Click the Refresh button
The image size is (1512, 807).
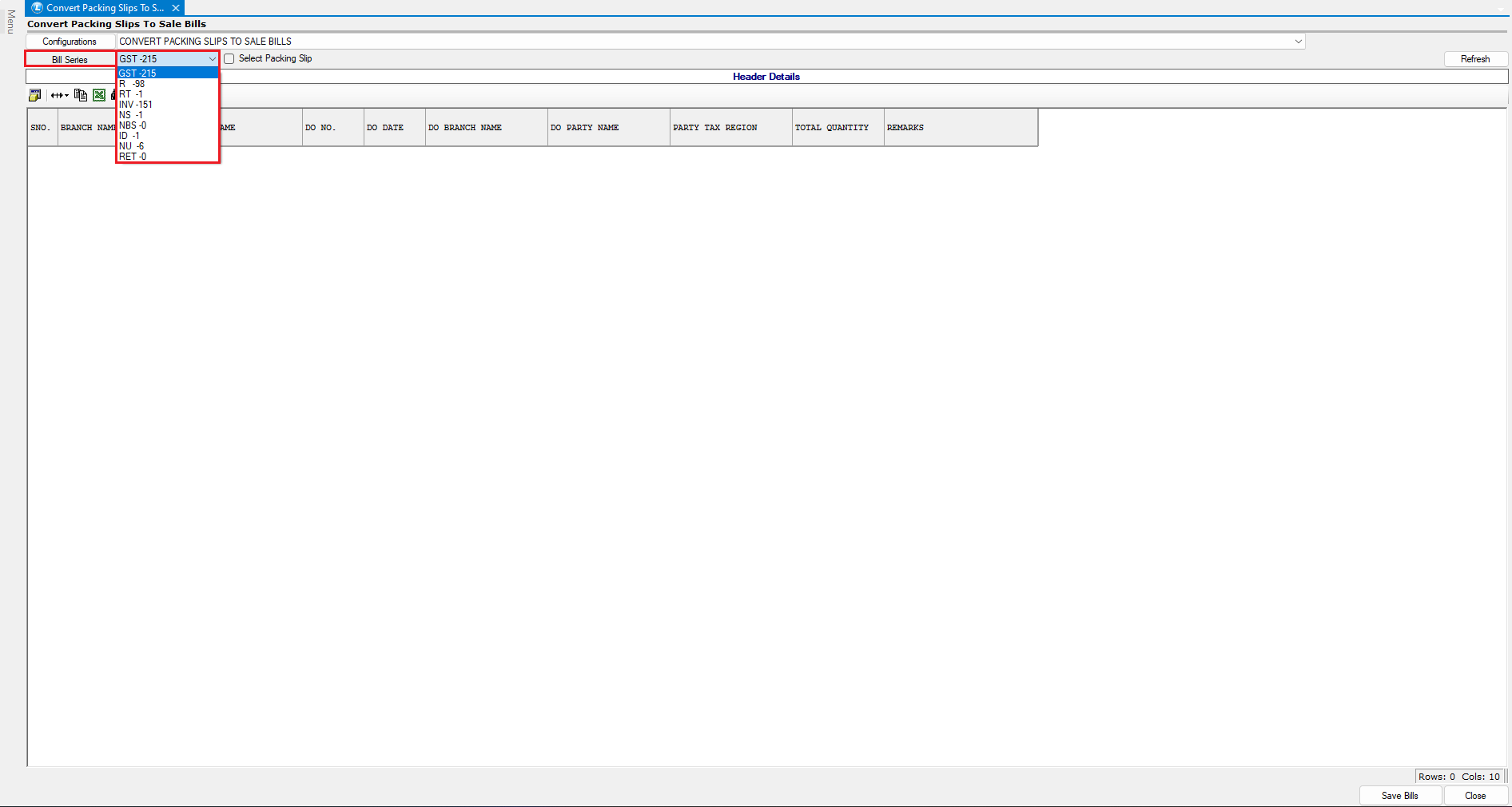click(x=1475, y=59)
